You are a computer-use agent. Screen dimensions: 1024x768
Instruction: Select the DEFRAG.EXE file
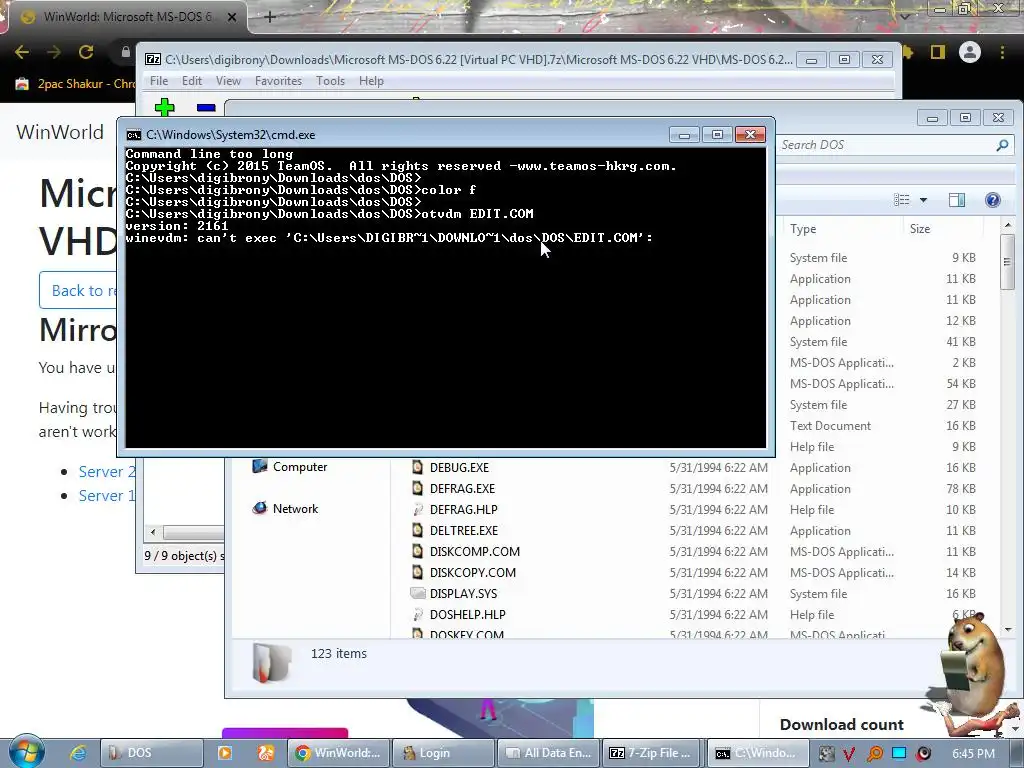462,488
